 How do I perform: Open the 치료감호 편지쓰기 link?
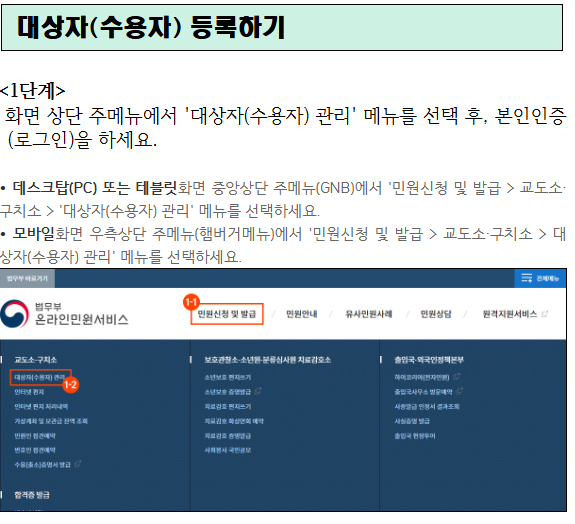228,407
